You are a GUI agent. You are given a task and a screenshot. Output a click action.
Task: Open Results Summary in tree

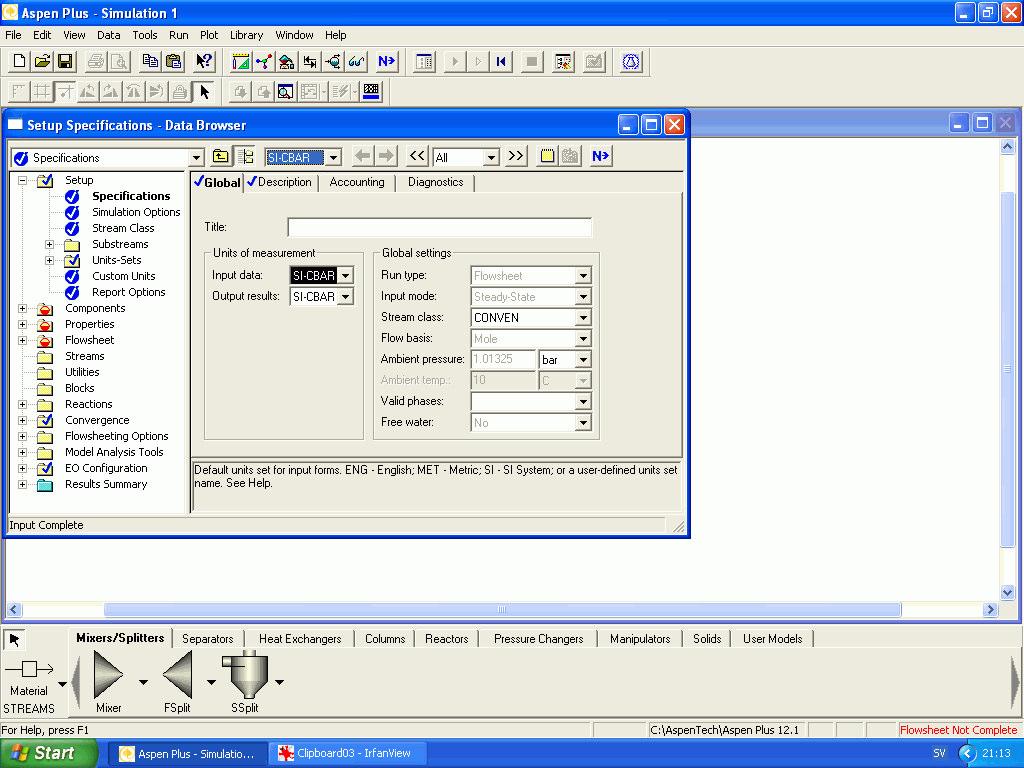(x=106, y=484)
